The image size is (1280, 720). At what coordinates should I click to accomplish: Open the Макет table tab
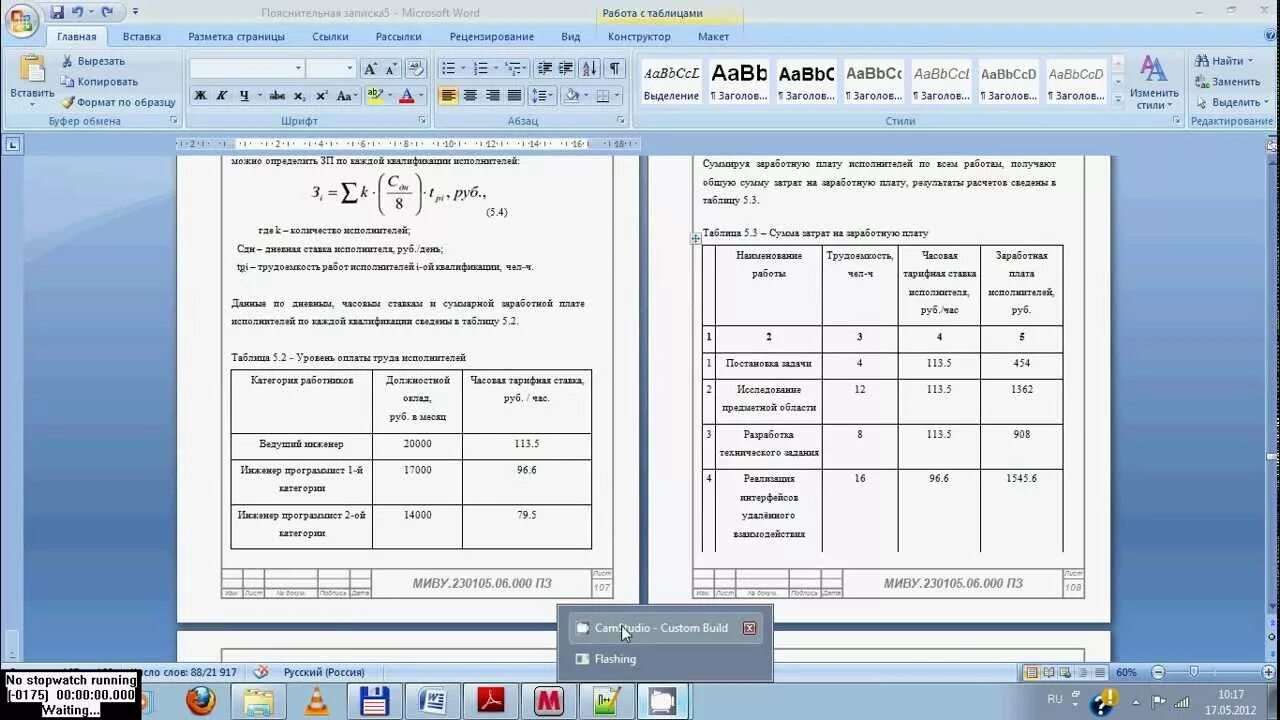coord(713,37)
